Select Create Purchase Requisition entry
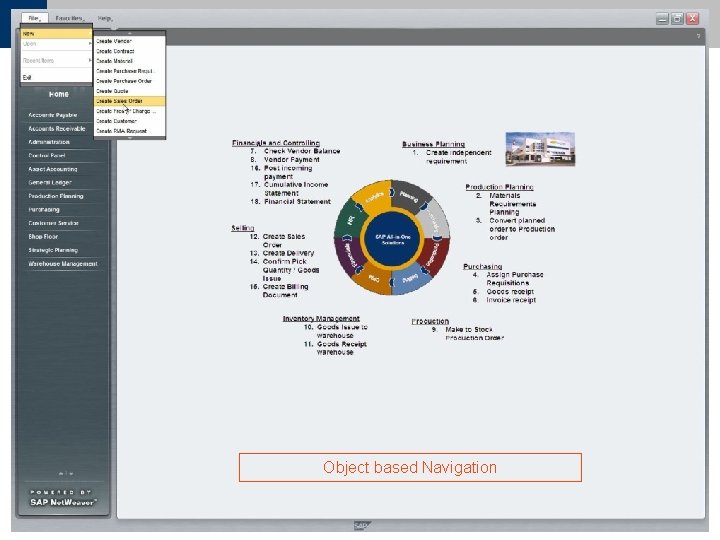Image resolution: width=720 pixels, height=540 pixels. pyautogui.click(x=129, y=71)
